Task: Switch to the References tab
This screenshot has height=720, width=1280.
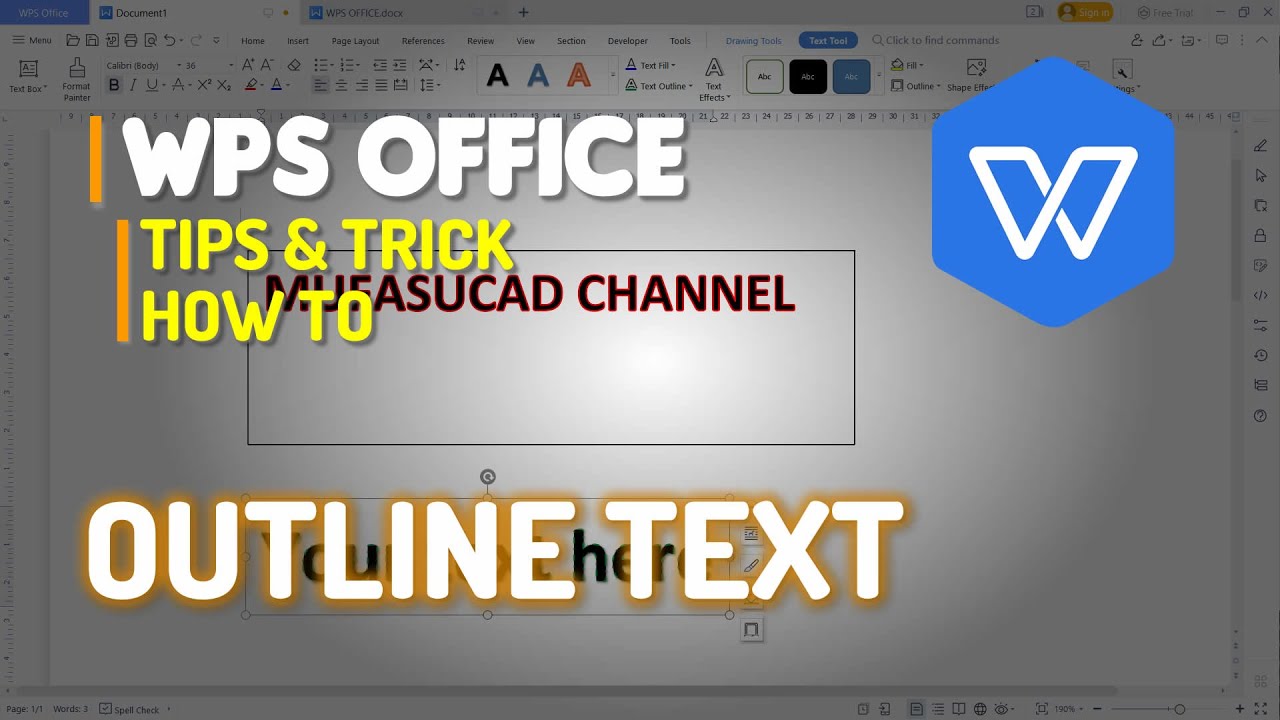Action: (423, 41)
